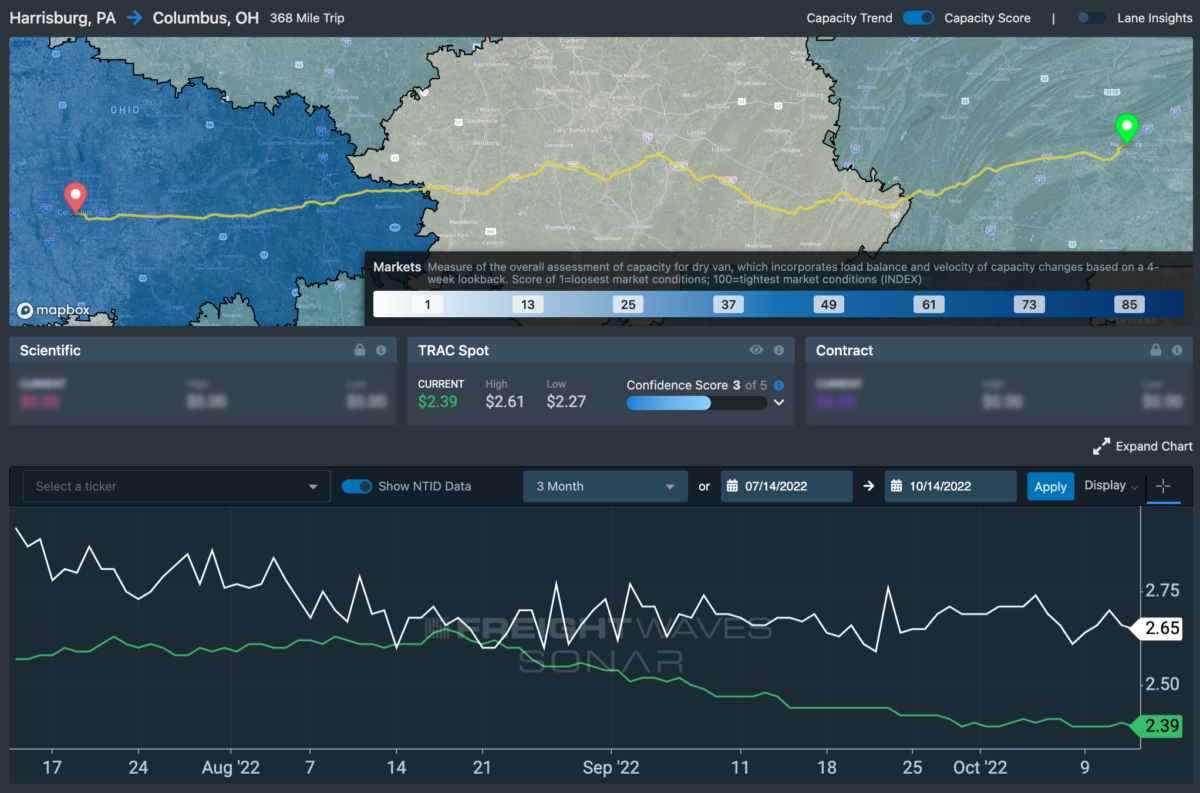Open the Select a ticker dropdown
This screenshot has width=1200, height=793.
(x=176, y=487)
